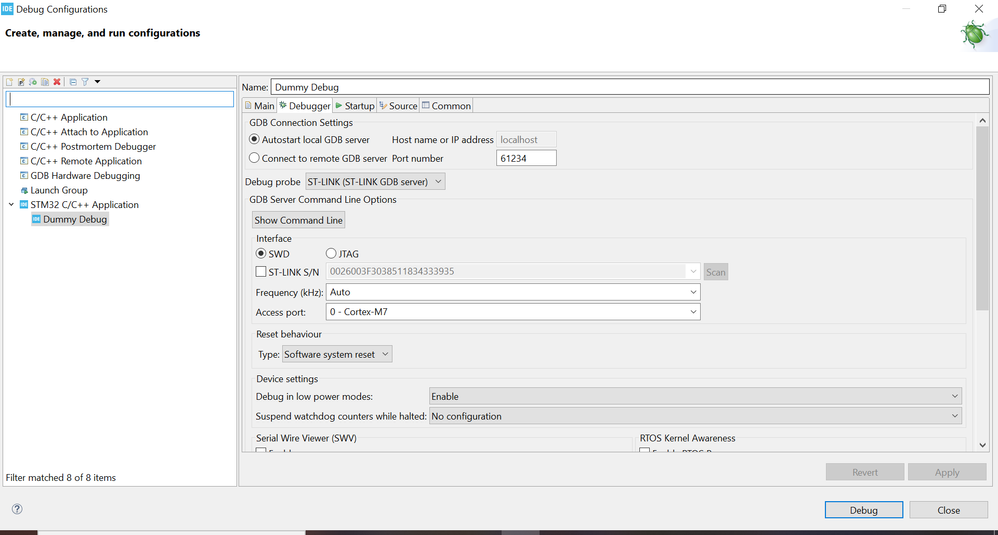This screenshot has width=998, height=535.
Task: Click the C/C++ Attach to Application icon
Action: (24, 132)
